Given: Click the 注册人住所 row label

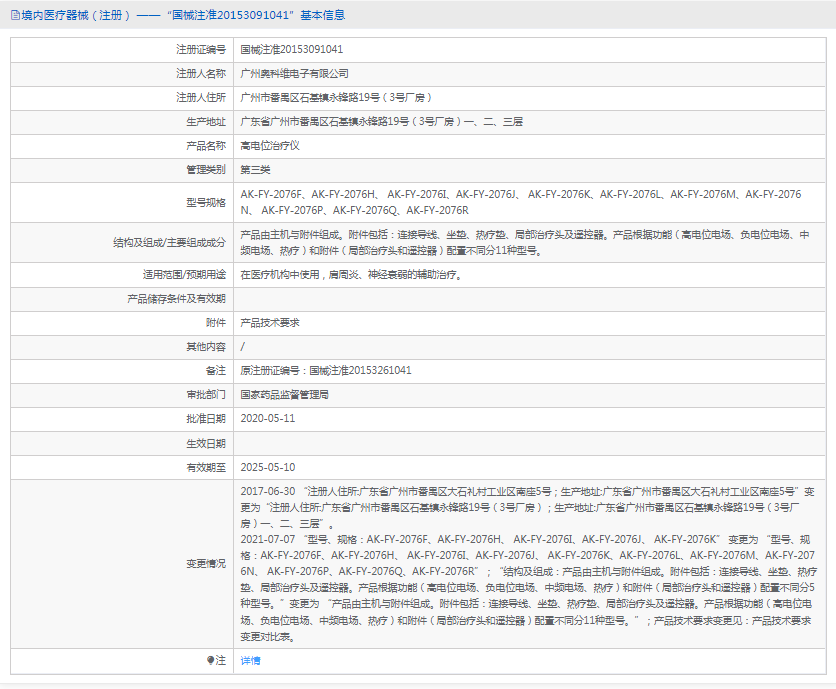Looking at the screenshot, I should (x=201, y=98).
